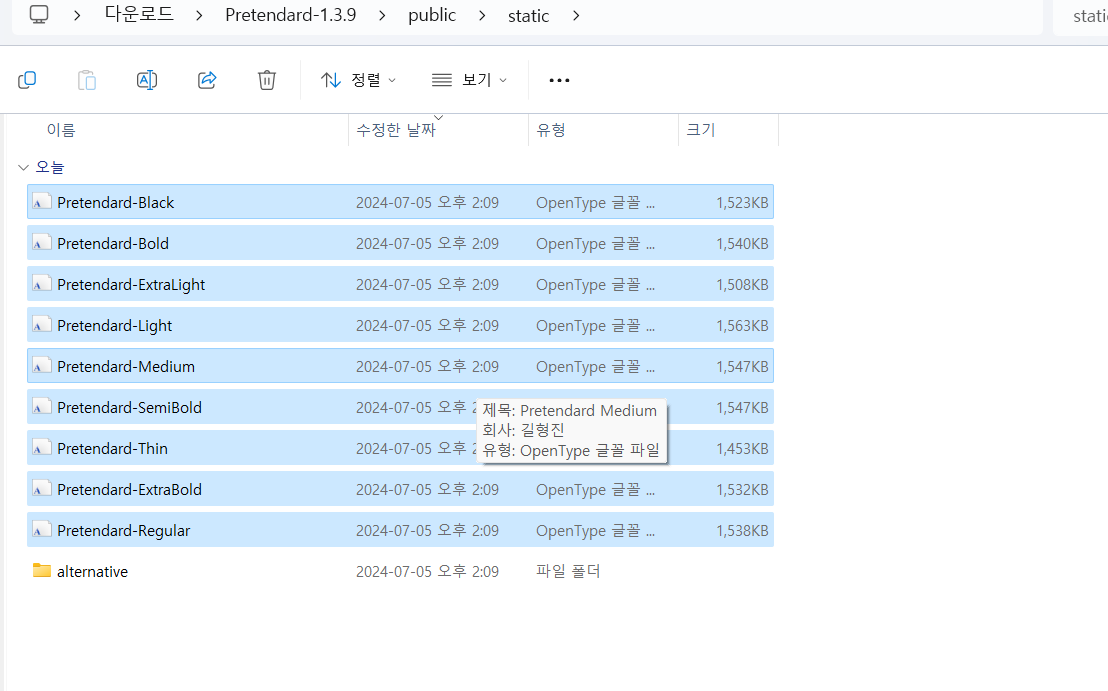Image resolution: width=1108 pixels, height=691 pixels.
Task: Expand chevron after public in breadcrumb
Action: click(x=482, y=15)
